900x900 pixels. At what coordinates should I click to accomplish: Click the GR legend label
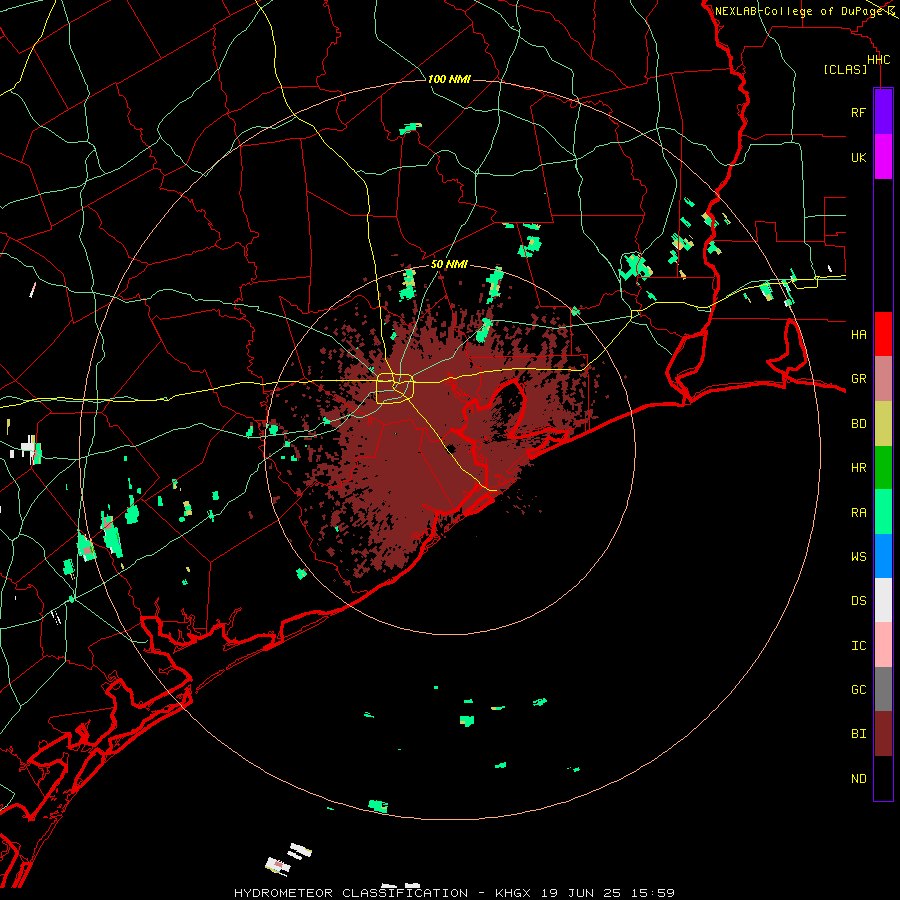pyautogui.click(x=858, y=379)
